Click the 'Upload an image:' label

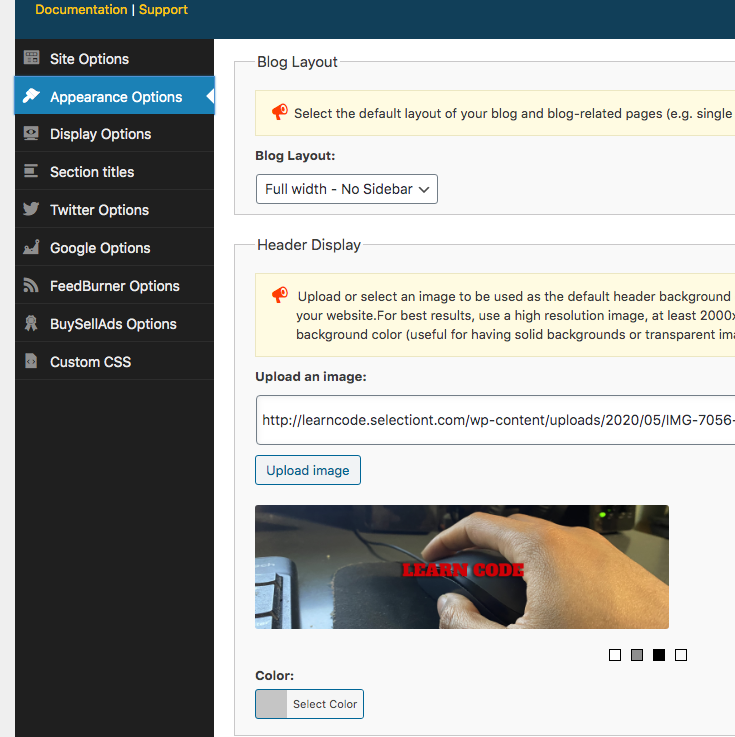tap(311, 376)
